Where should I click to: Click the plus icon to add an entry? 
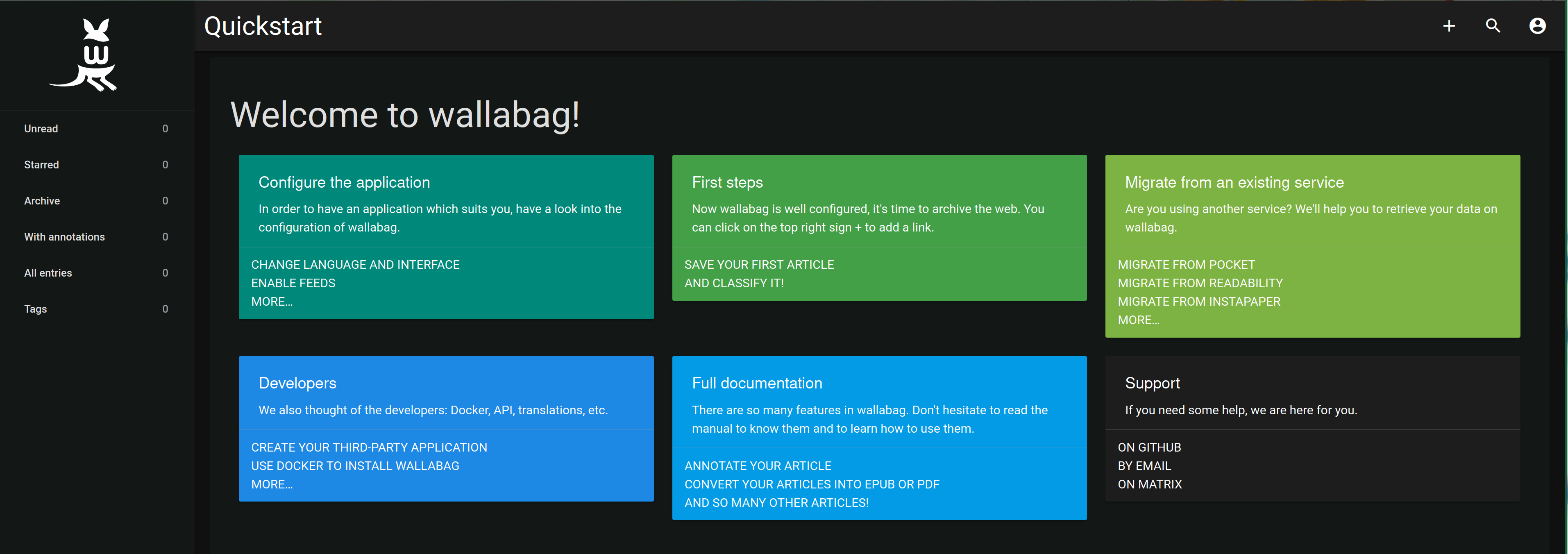click(1449, 25)
